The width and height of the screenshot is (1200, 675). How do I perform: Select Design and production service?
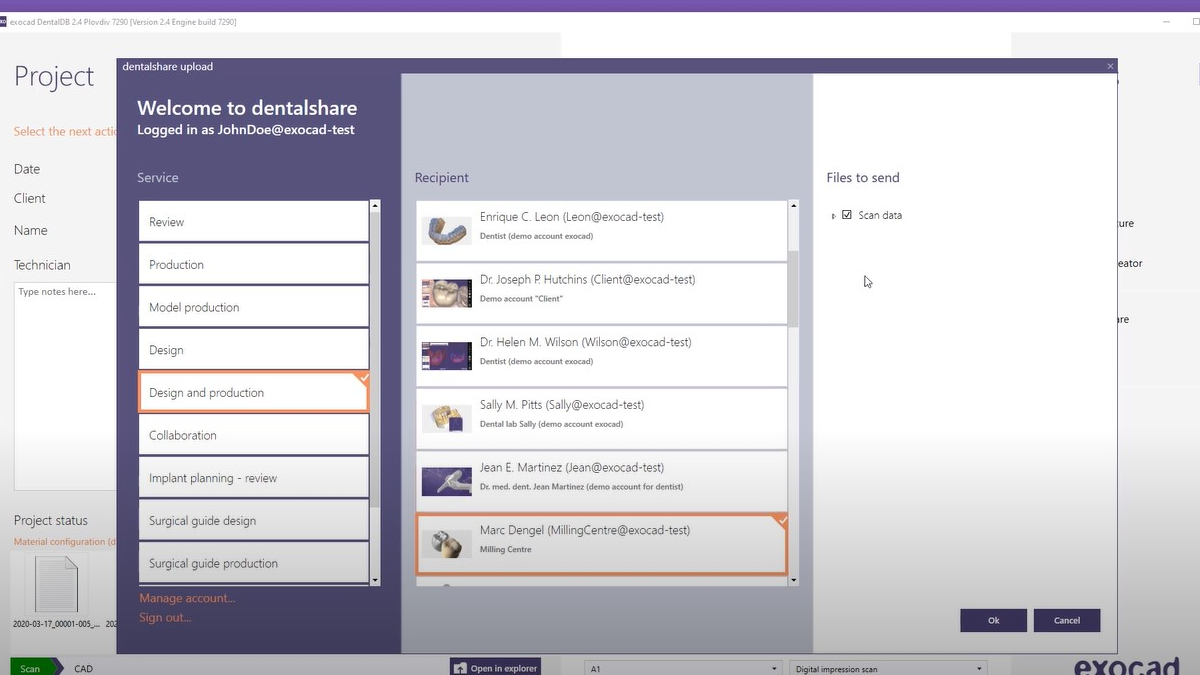point(253,393)
